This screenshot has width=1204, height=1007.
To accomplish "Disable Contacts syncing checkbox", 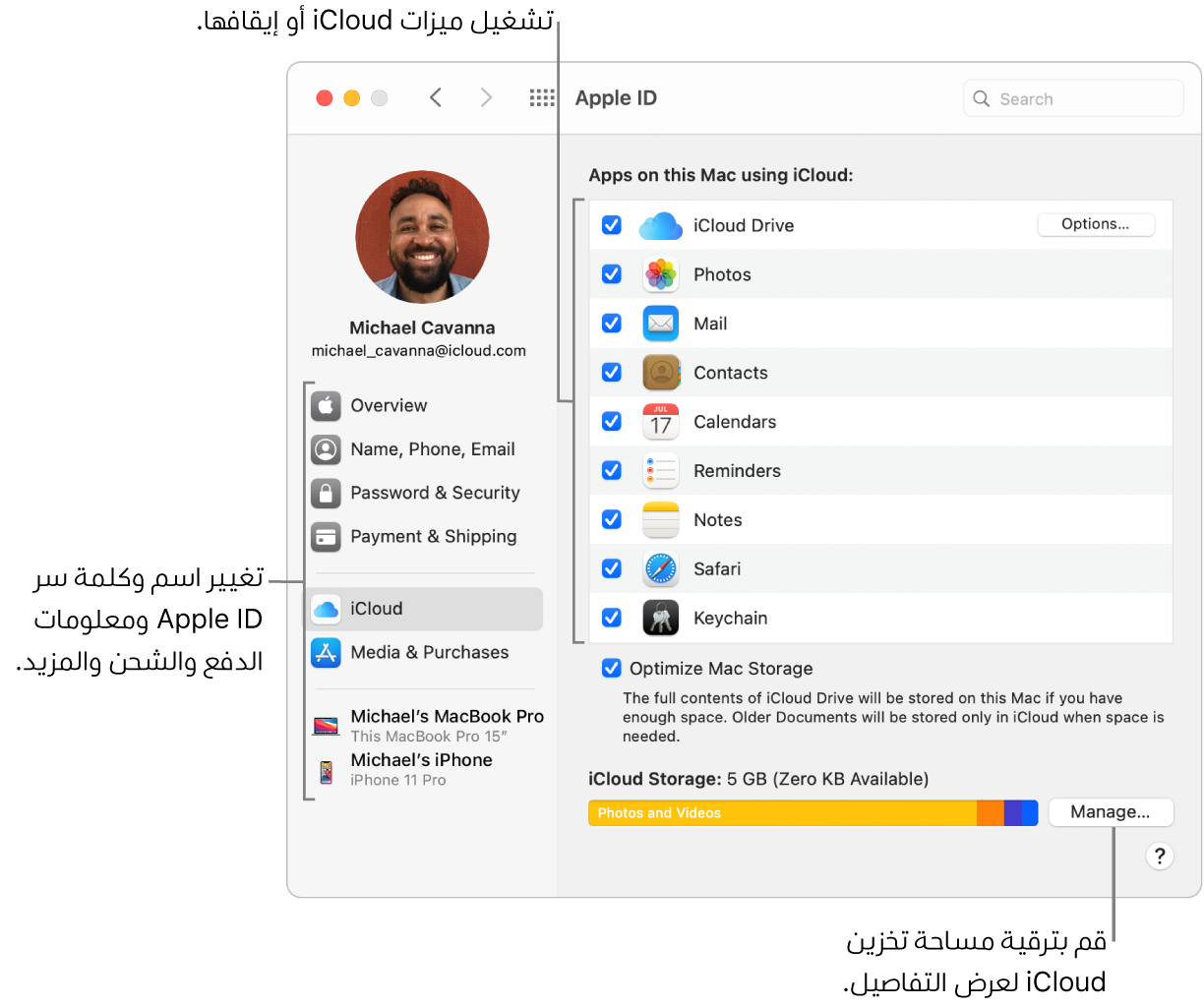I will [x=612, y=373].
